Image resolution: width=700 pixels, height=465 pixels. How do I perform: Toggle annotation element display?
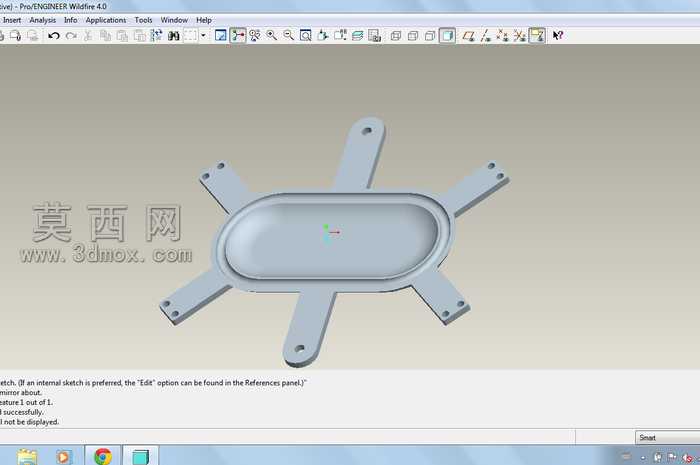tap(537, 36)
